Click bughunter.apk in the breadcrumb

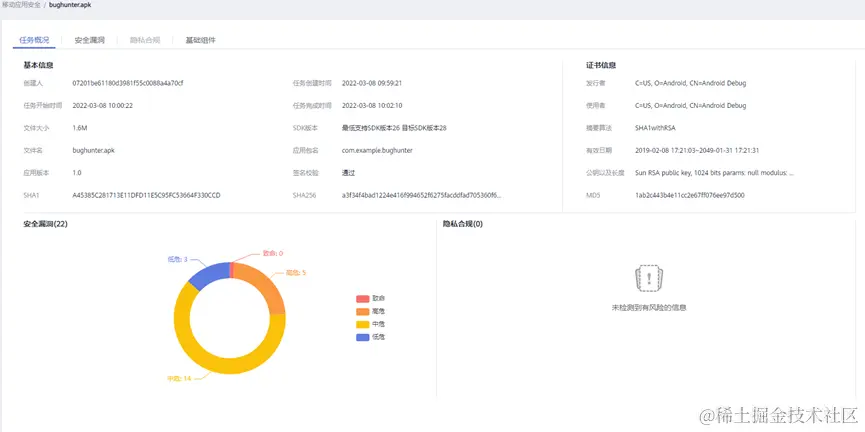coord(70,4)
